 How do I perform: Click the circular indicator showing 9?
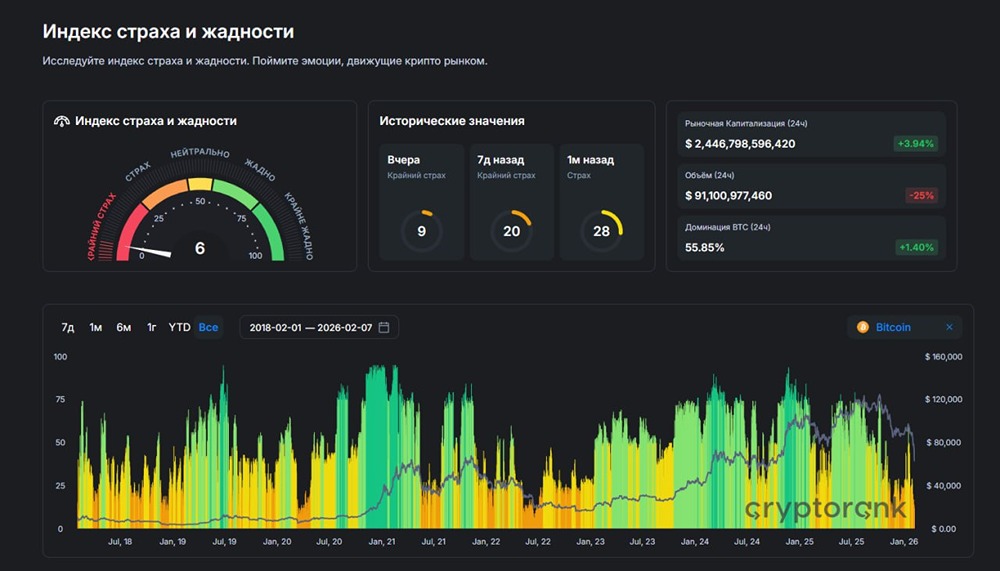pos(422,231)
